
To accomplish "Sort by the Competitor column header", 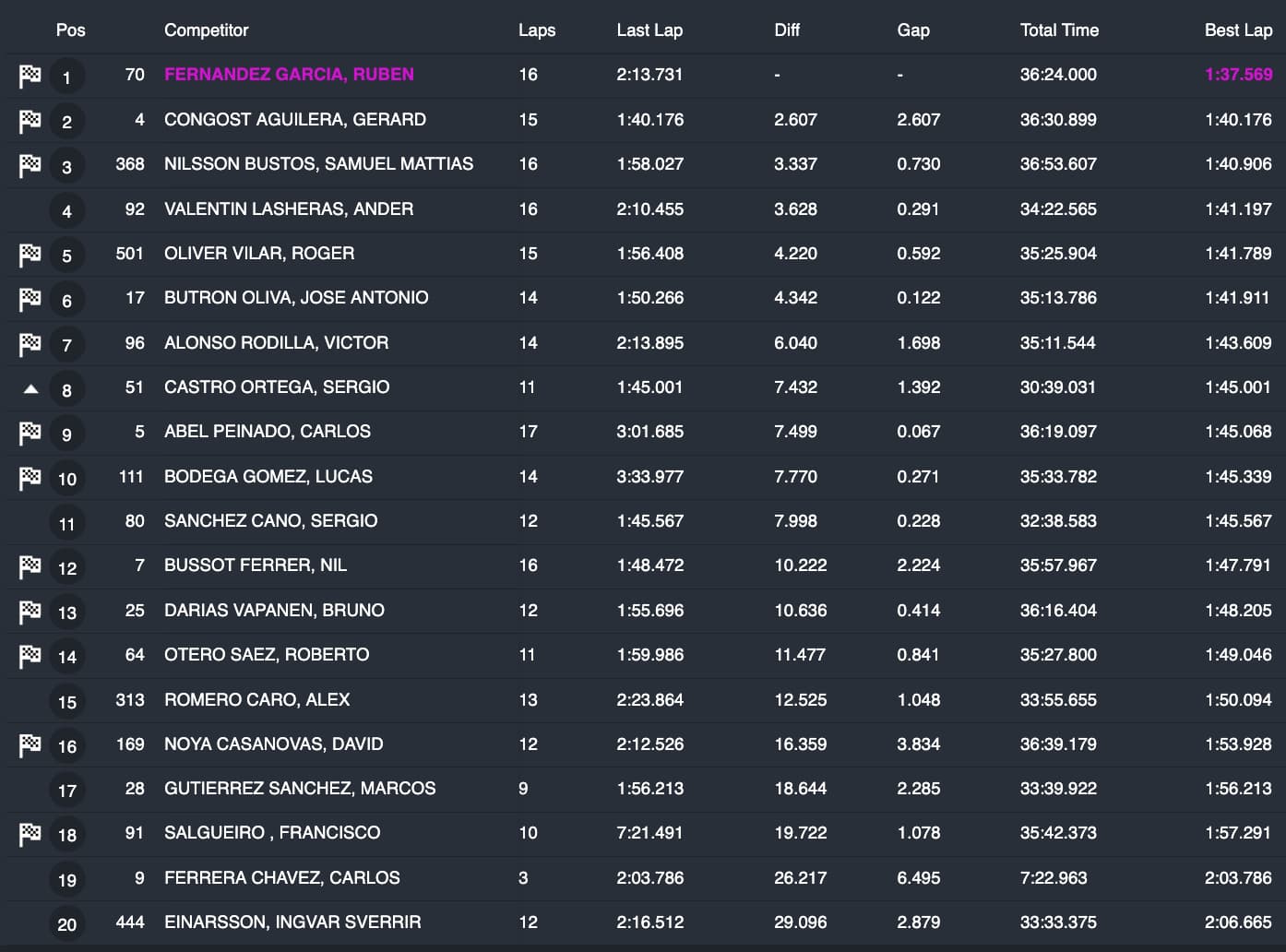I will click(206, 30).
